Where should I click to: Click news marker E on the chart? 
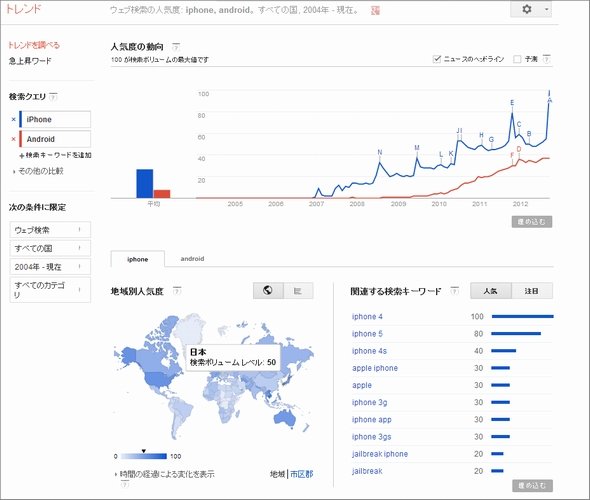[x=512, y=103]
